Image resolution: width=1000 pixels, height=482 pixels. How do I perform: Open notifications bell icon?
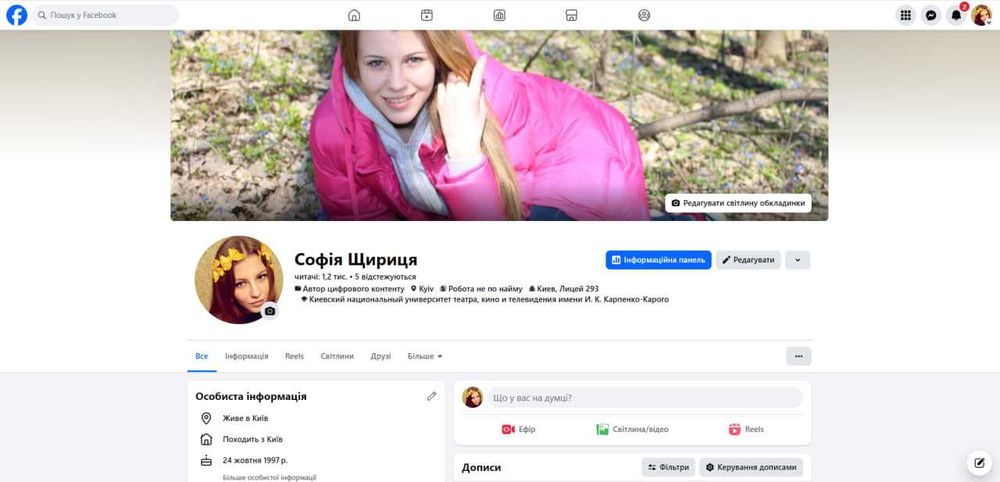957,15
